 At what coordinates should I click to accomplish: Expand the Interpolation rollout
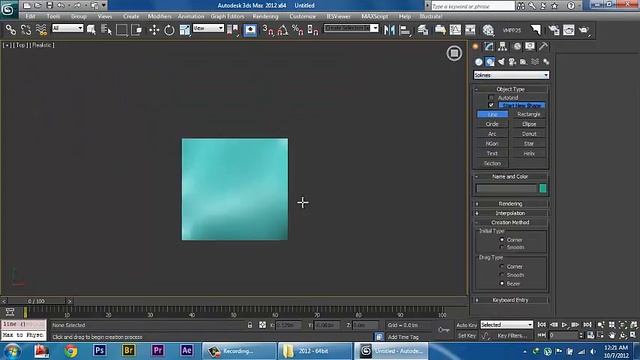tap(510, 213)
